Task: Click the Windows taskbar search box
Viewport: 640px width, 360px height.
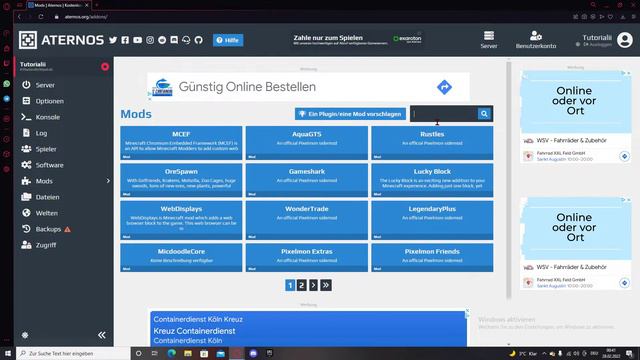Action: coord(73,353)
